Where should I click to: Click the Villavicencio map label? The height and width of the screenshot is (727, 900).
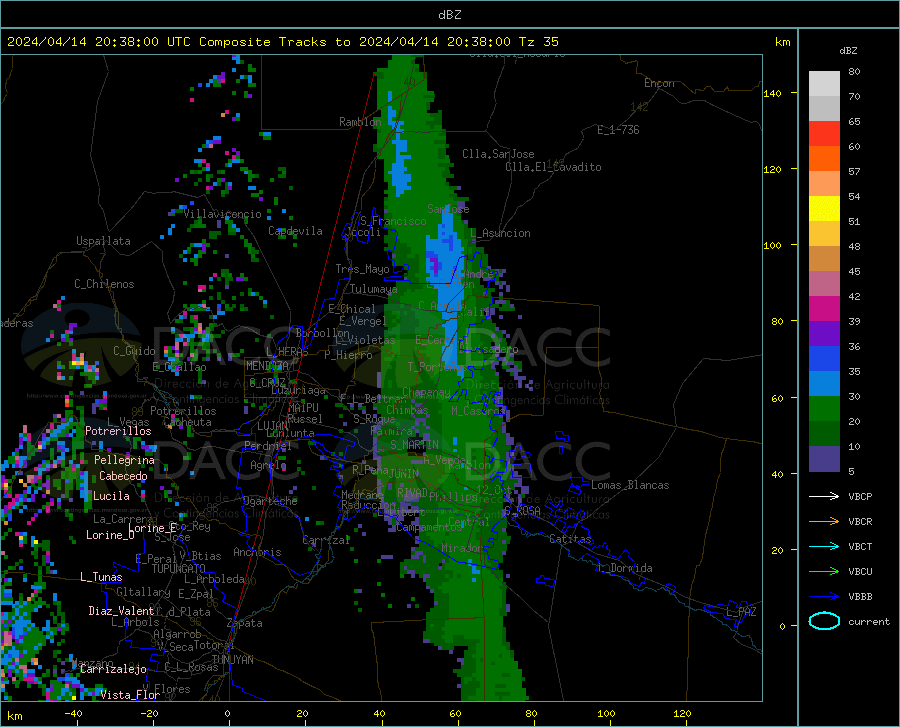[222, 214]
